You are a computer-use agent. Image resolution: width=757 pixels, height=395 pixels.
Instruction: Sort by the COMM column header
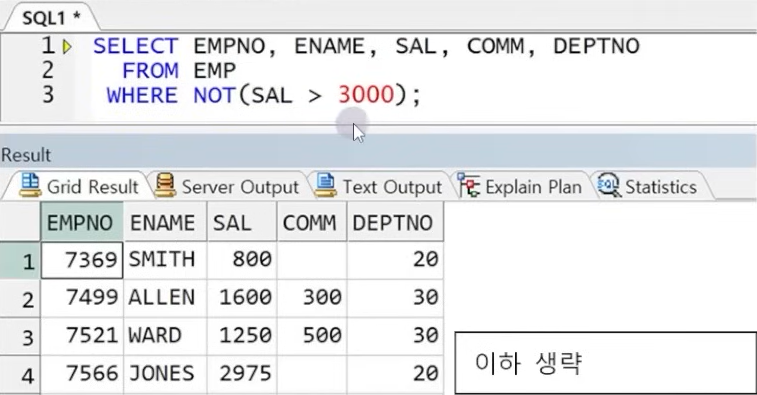pos(312,222)
